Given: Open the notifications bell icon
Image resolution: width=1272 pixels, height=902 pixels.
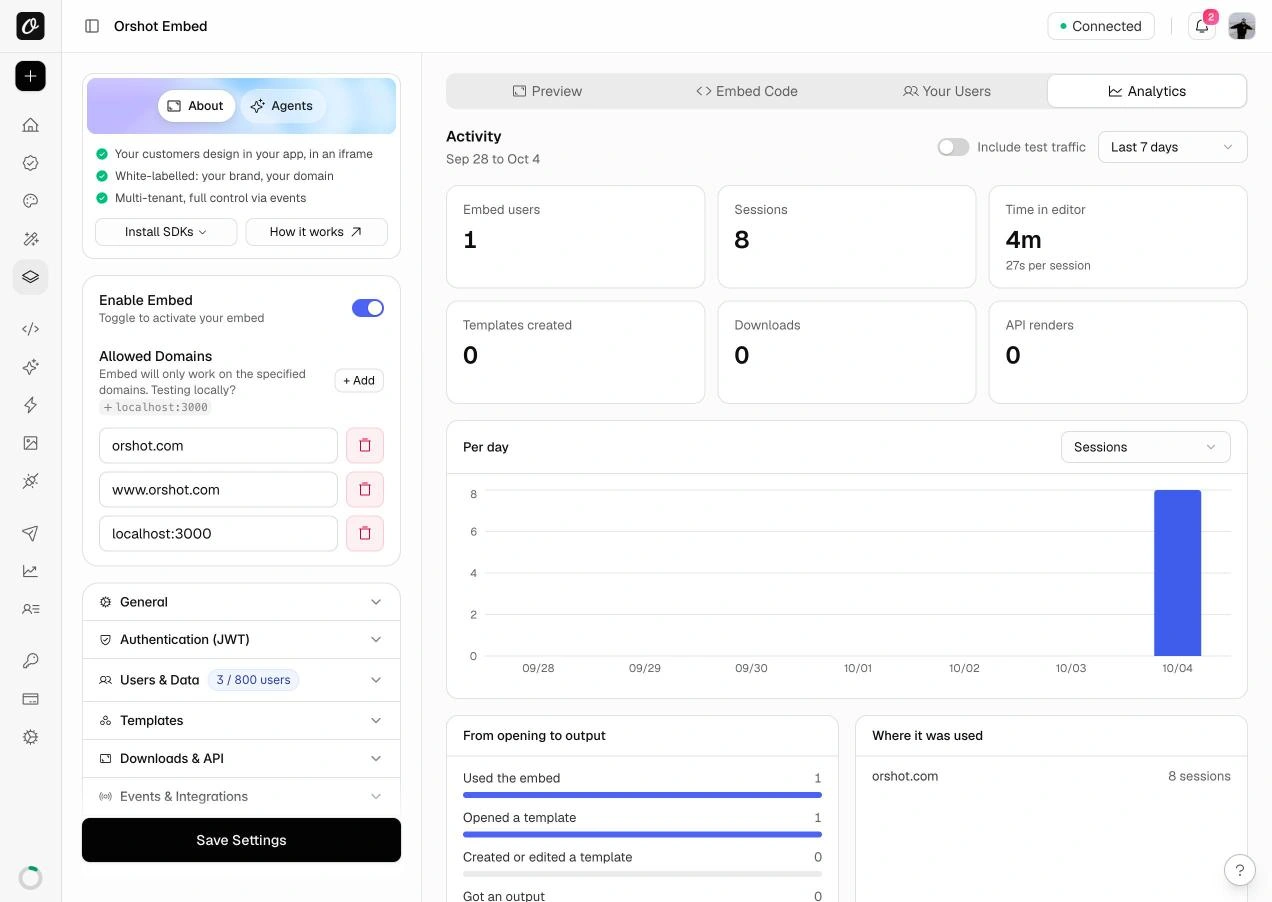Looking at the screenshot, I should pos(1202,26).
